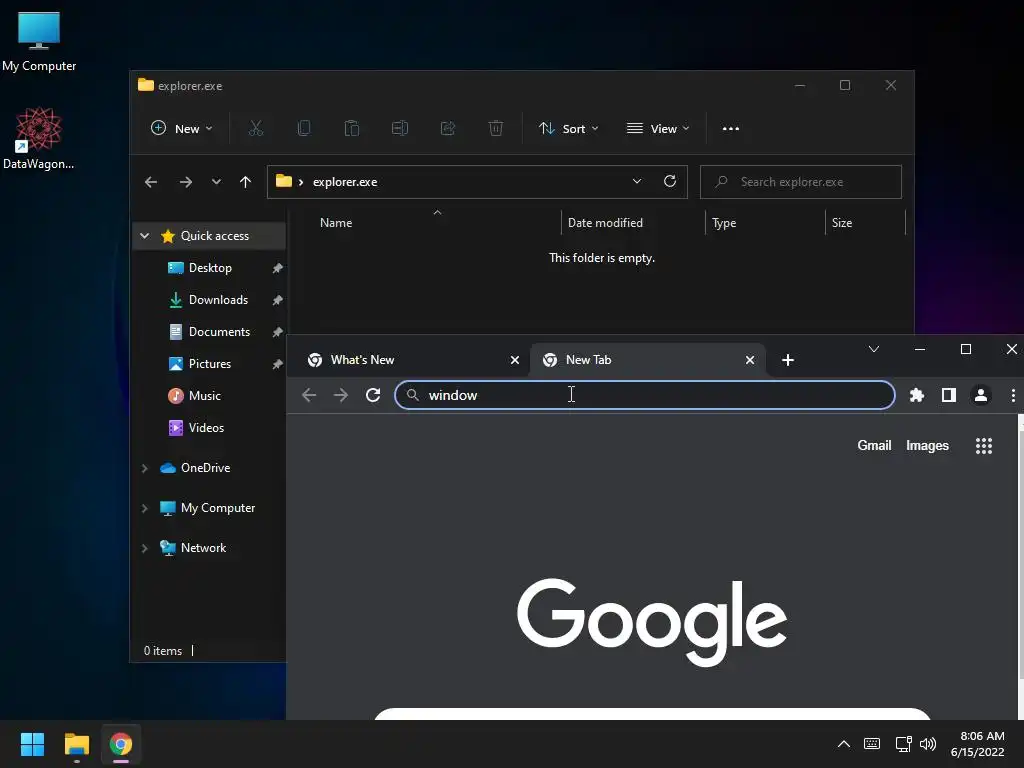Open the View dropdown in Explorer
This screenshot has width=1024, height=768.
click(x=658, y=129)
